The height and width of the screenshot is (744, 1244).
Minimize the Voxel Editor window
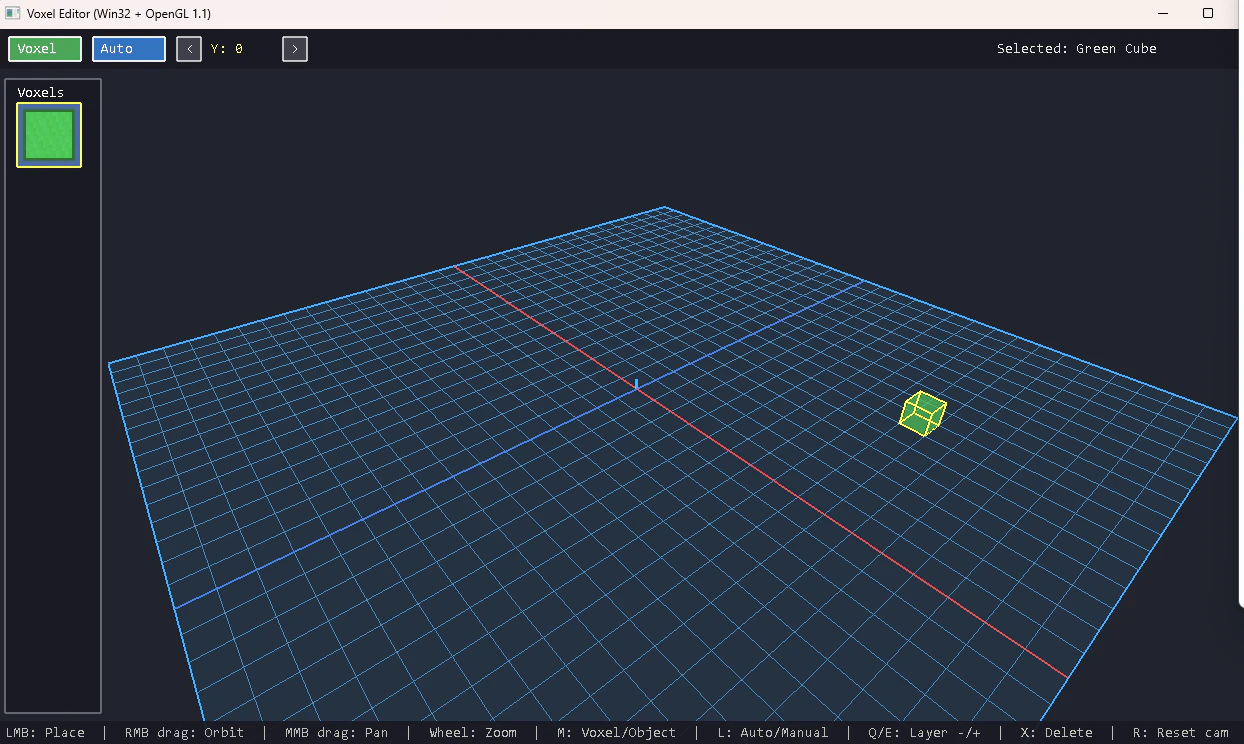coord(1164,14)
